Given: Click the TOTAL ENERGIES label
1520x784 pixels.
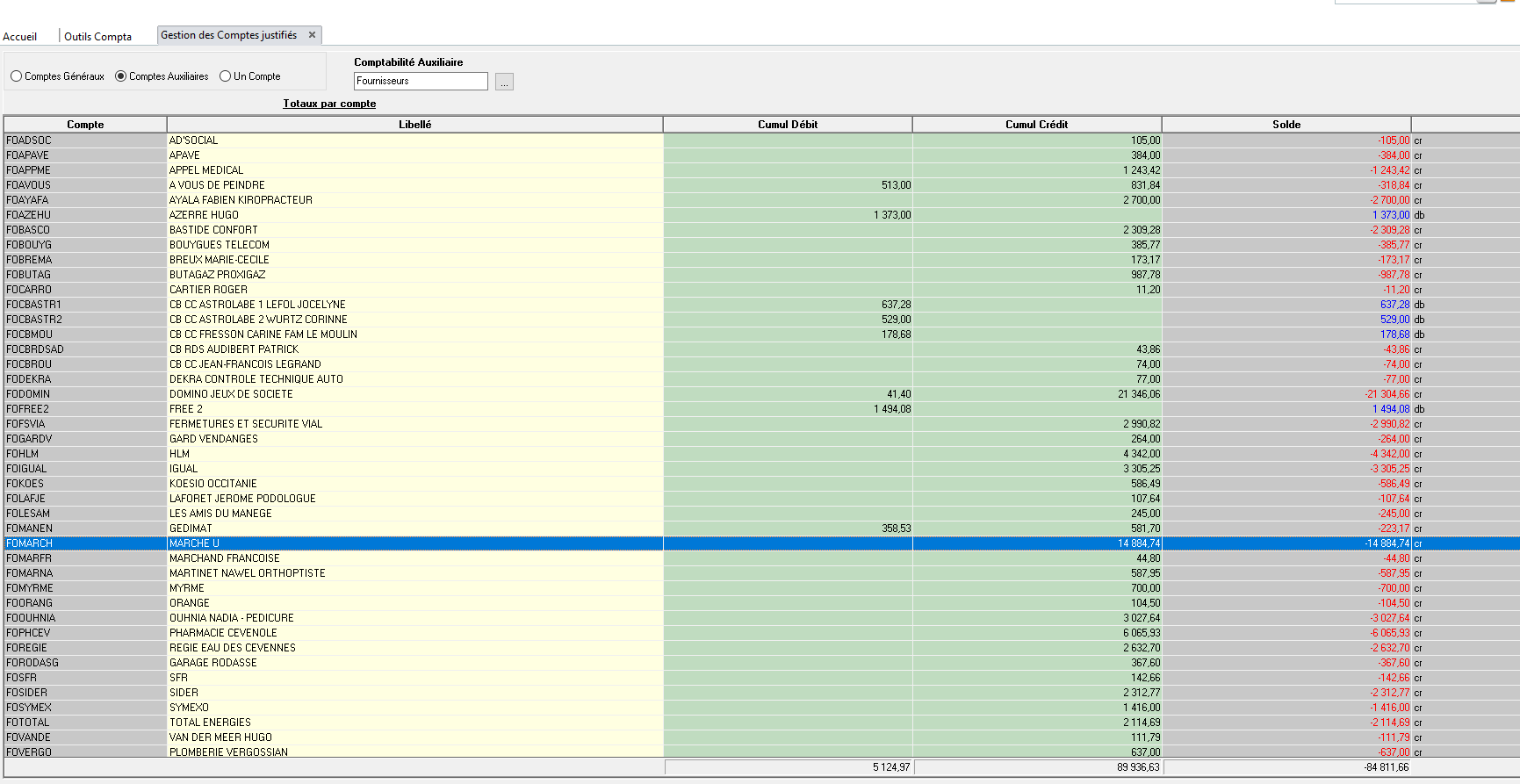Looking at the screenshot, I should pyautogui.click(x=210, y=723).
